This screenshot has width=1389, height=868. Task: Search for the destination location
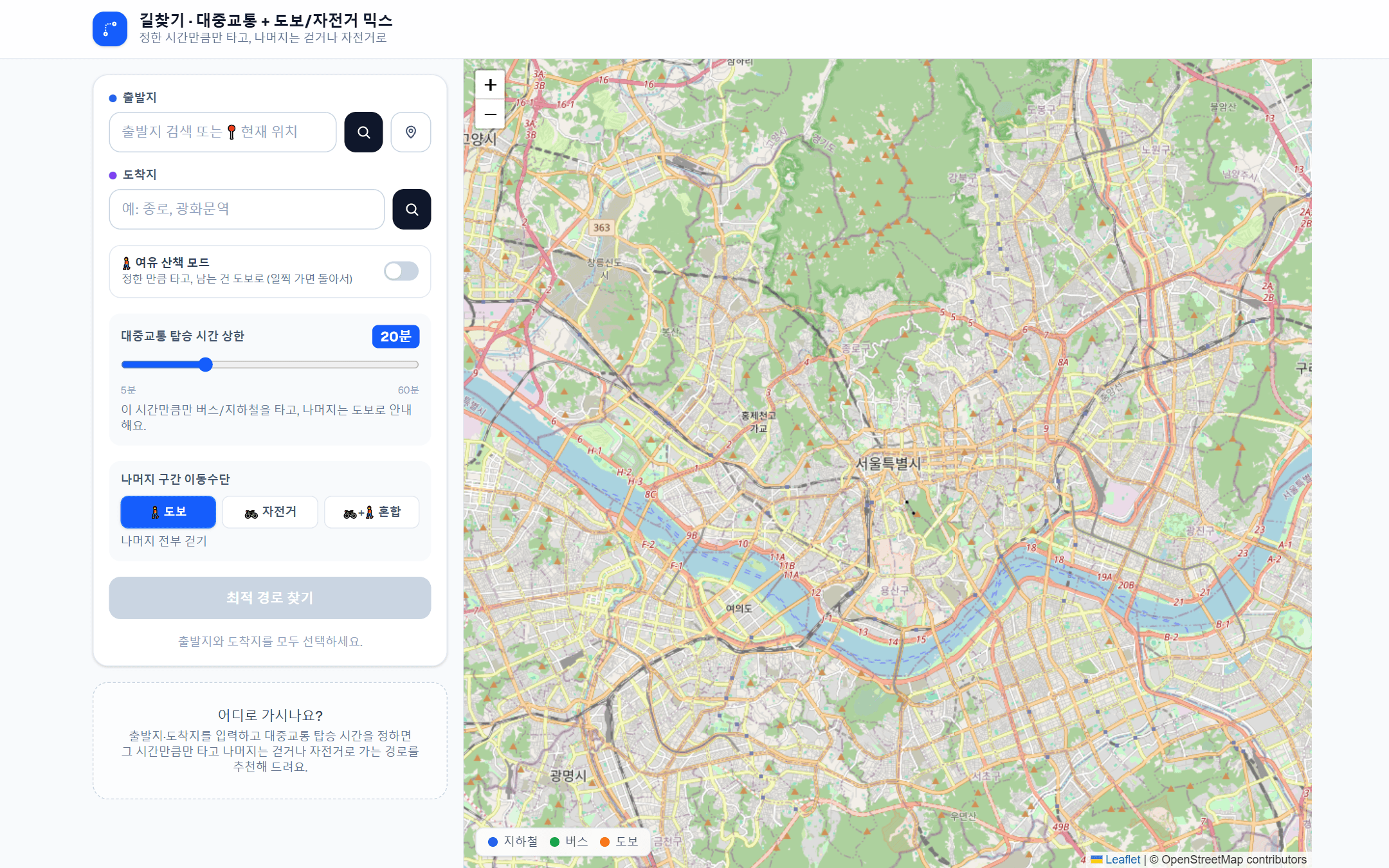click(x=412, y=209)
